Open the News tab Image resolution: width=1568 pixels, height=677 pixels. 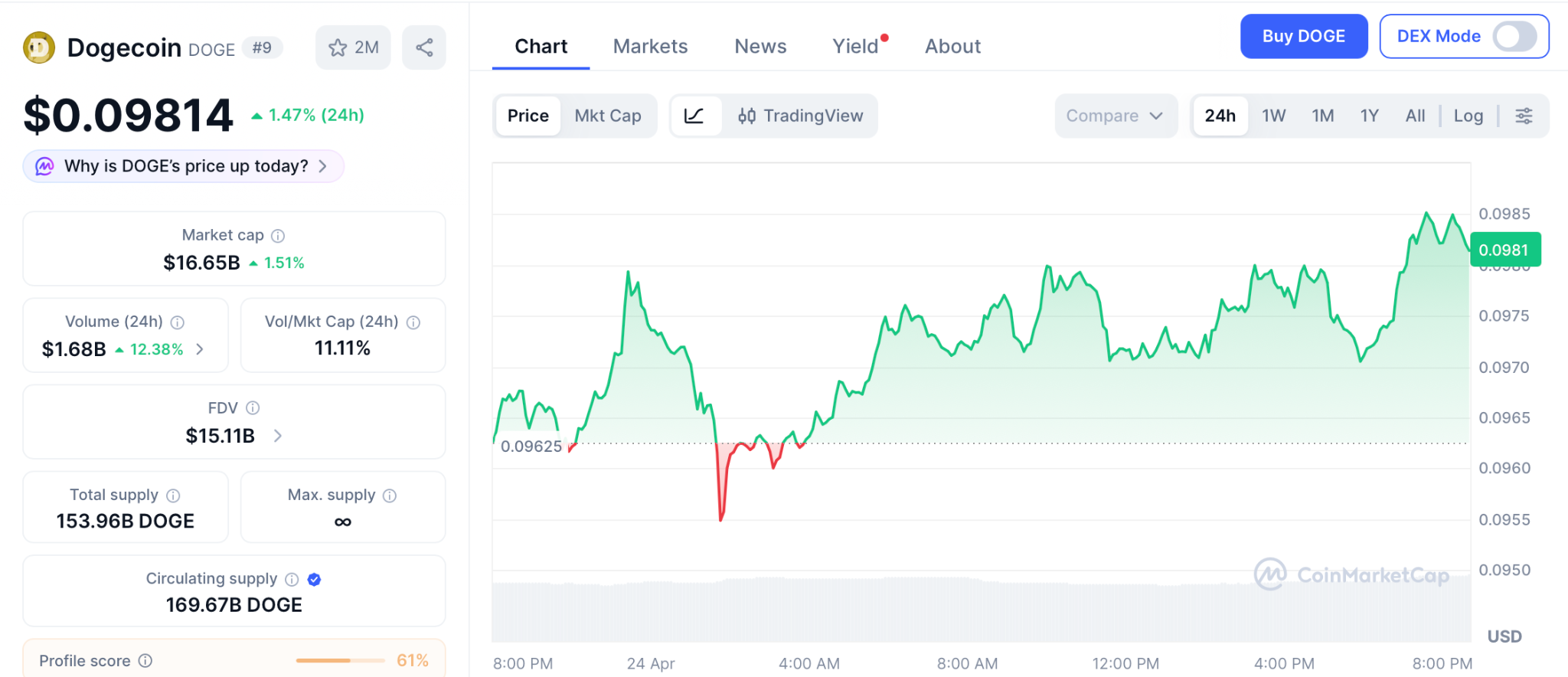[760, 47]
